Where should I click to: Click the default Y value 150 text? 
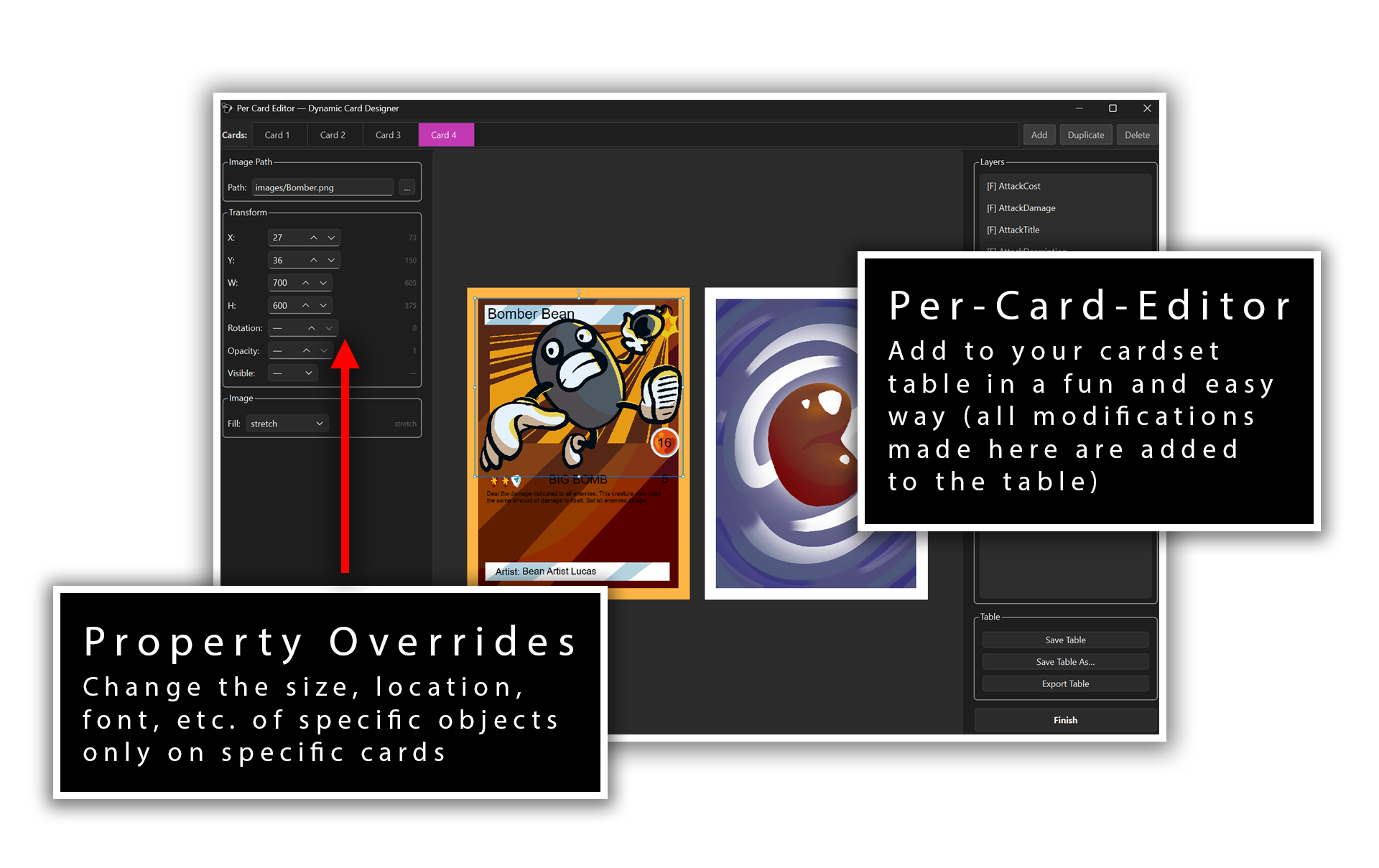click(411, 261)
